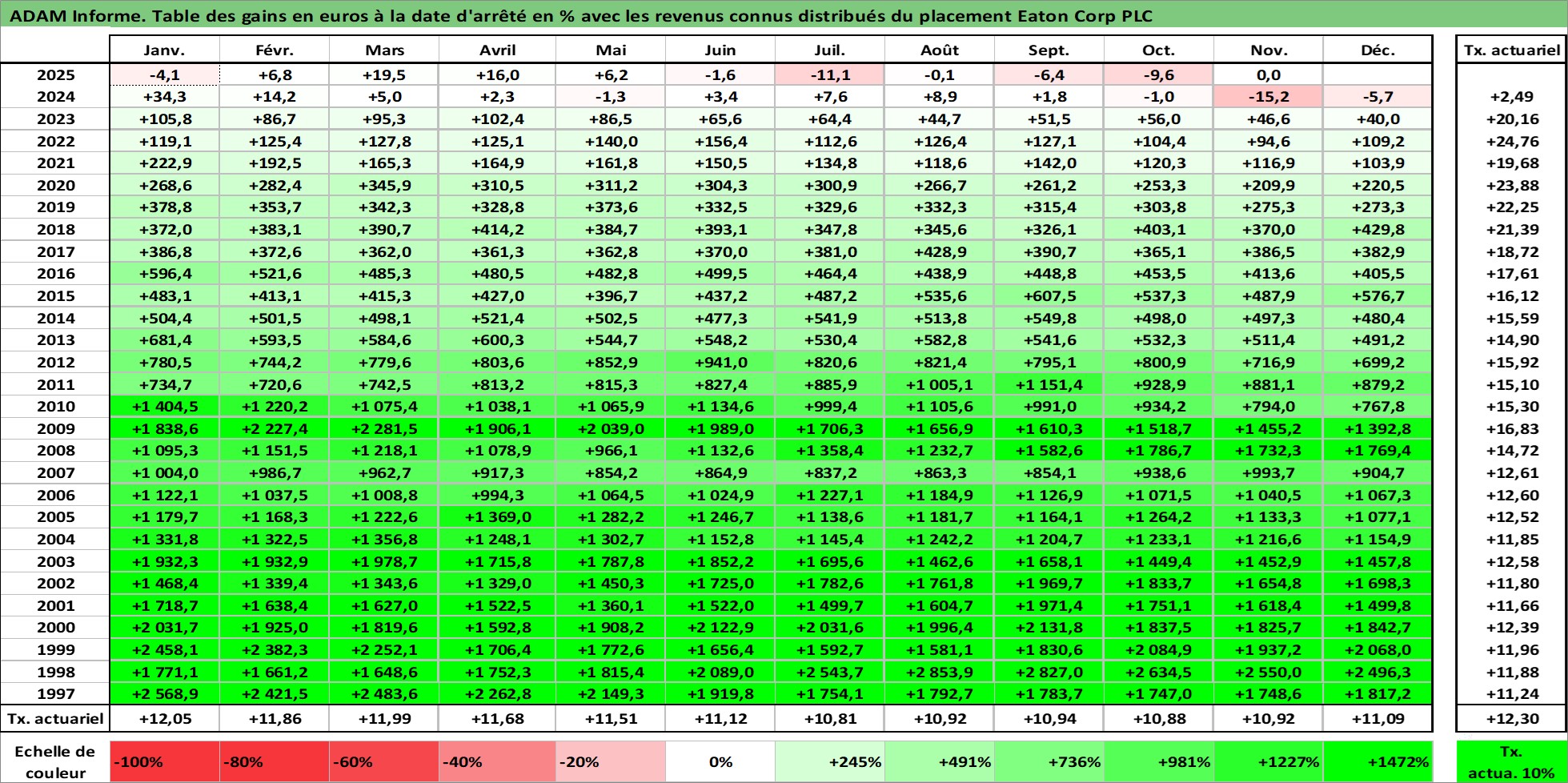Select cell -15,2 for November 2024
The width and height of the screenshot is (1568, 783).
coord(1268,97)
